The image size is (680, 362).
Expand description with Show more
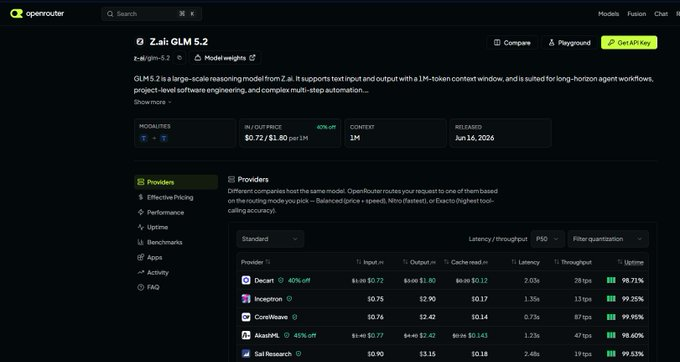click(x=152, y=102)
